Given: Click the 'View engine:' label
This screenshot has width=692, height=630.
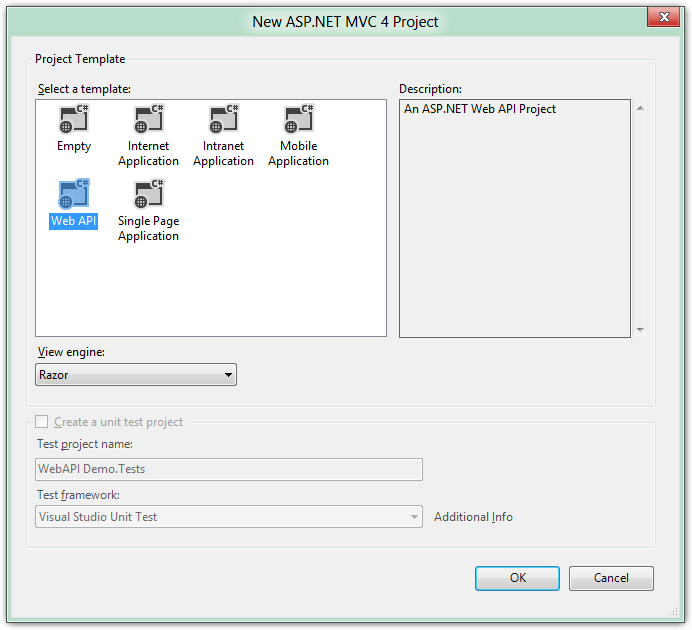Looking at the screenshot, I should (x=71, y=352).
